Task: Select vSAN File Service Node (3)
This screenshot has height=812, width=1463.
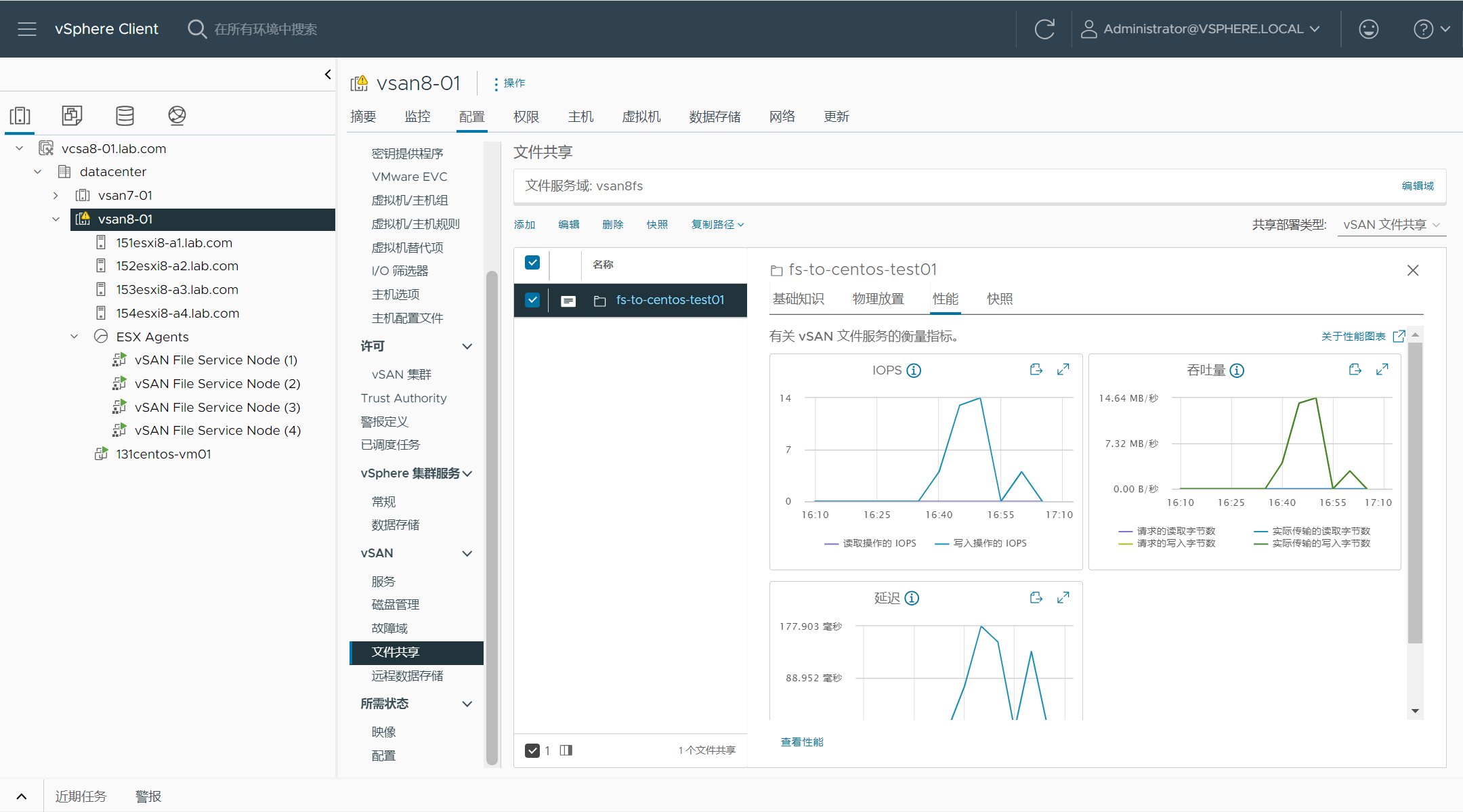Action: tap(217, 408)
